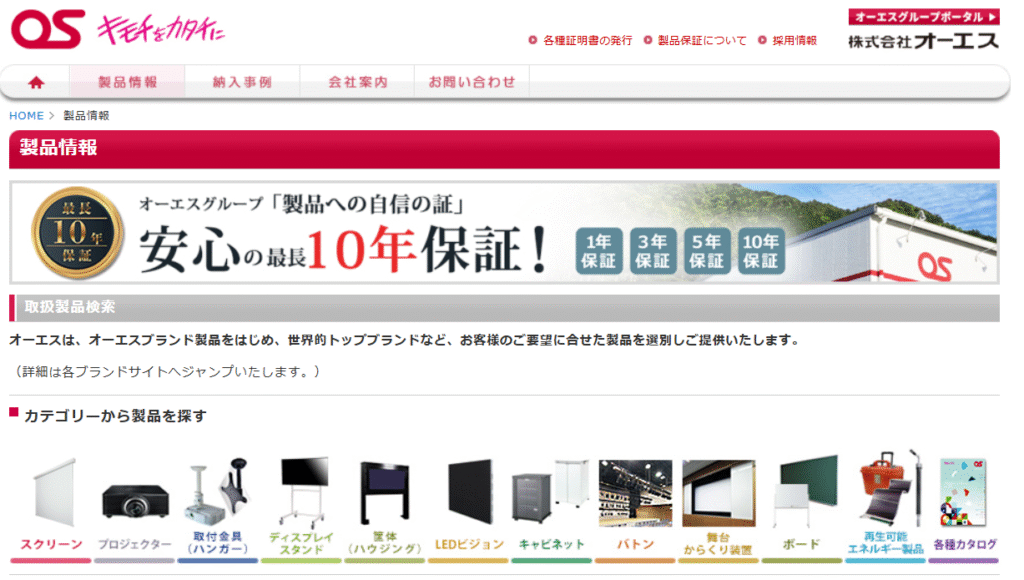Click the キャビネット text label
Viewport: 1024px width, 580px height.
(552, 545)
